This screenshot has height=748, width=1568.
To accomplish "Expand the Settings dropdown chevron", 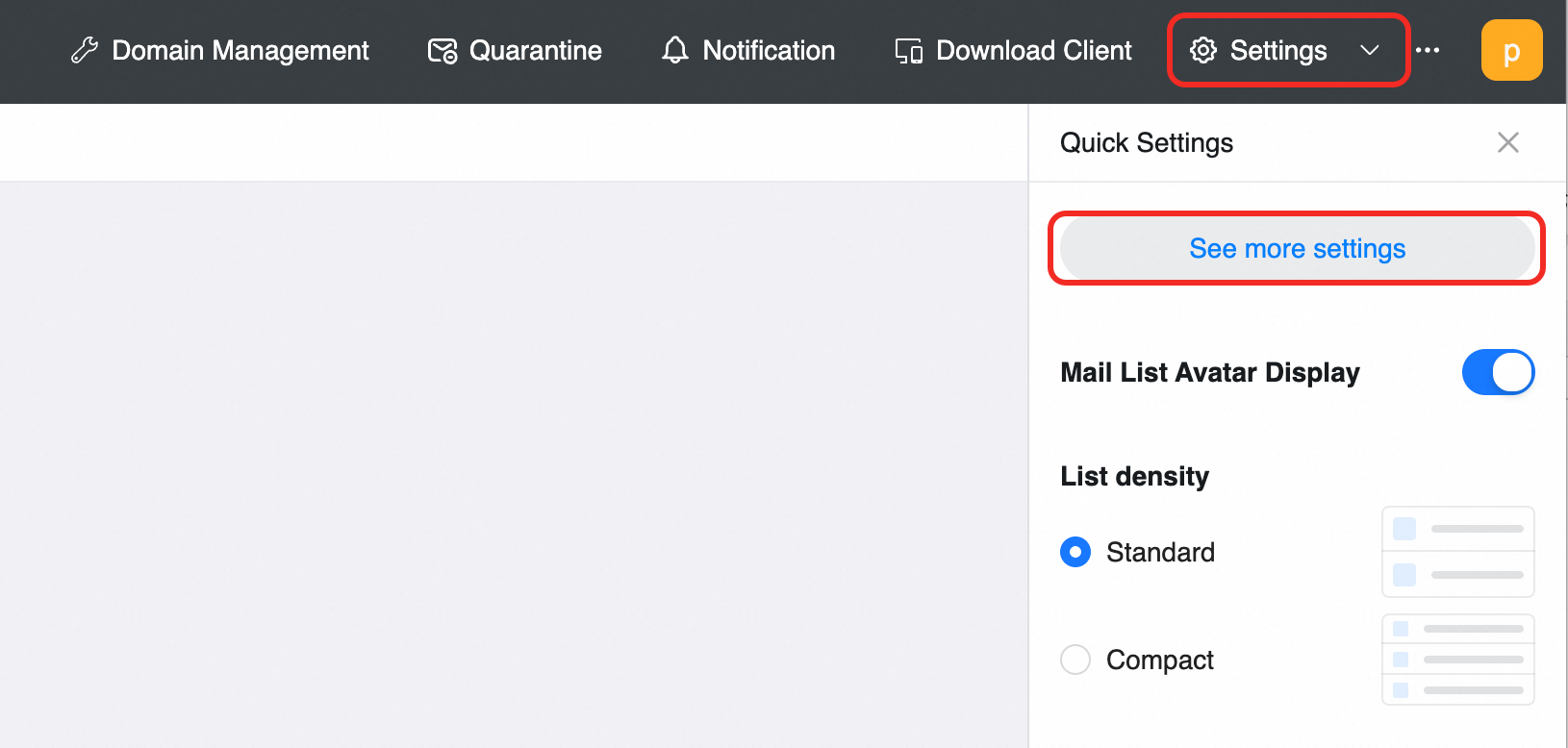I will (1370, 50).
